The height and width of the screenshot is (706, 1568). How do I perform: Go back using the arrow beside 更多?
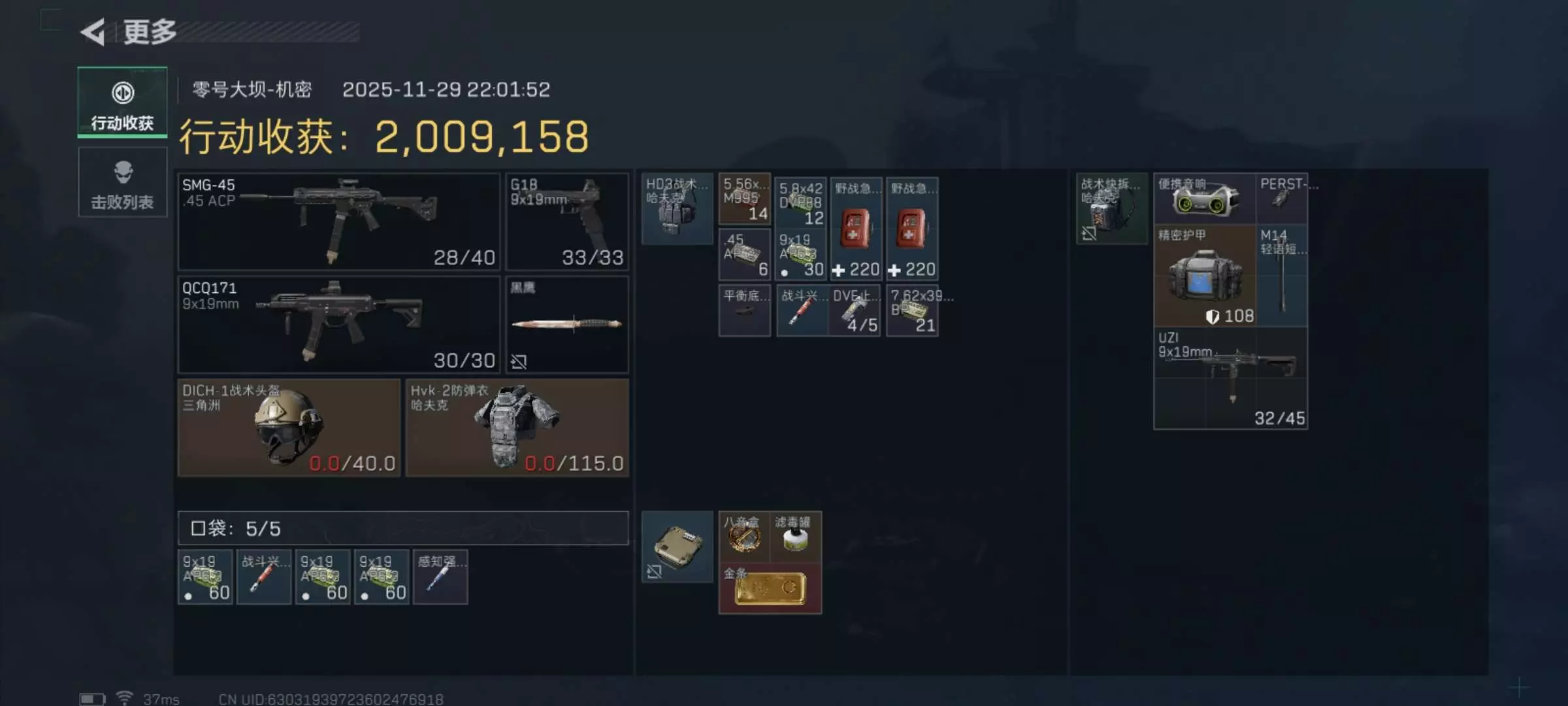pyautogui.click(x=93, y=31)
